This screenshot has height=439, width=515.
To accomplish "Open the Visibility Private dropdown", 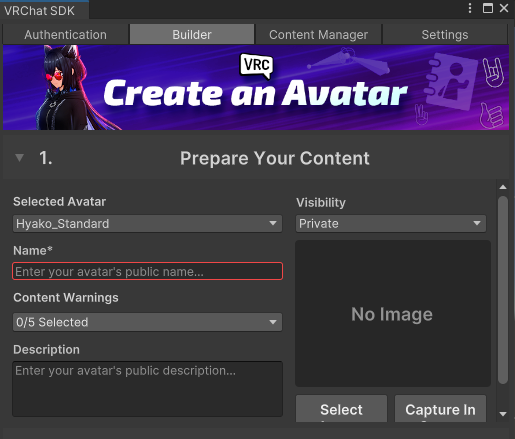I will (x=391, y=223).
